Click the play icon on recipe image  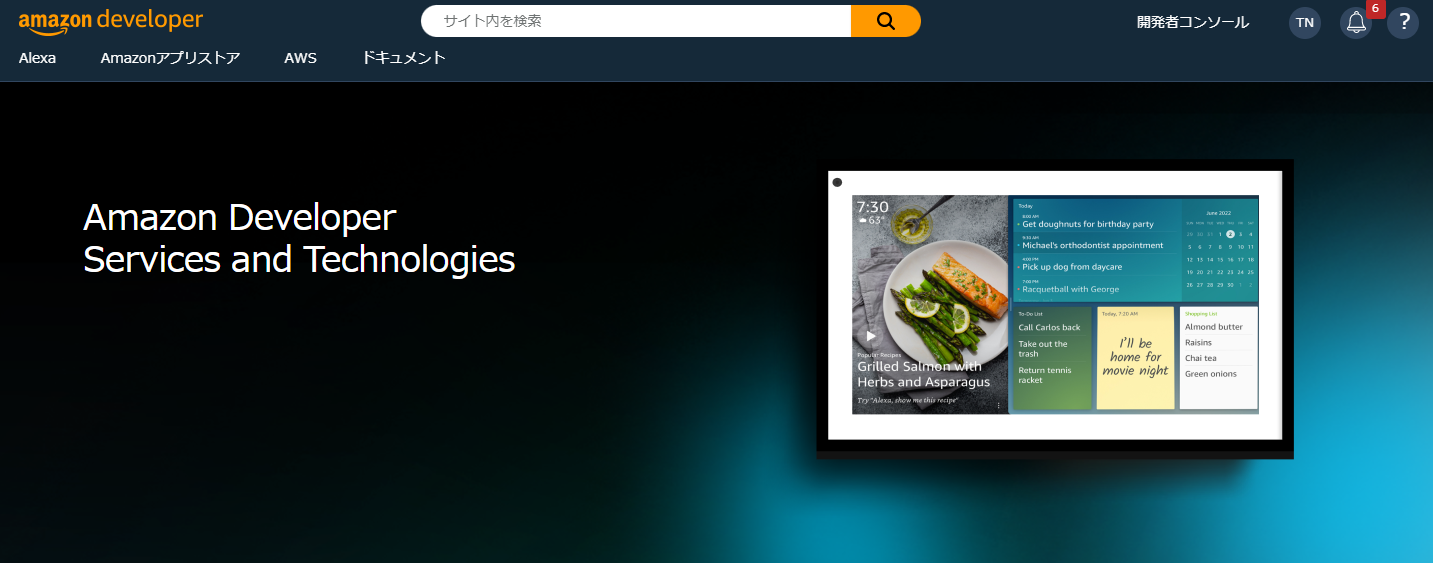pos(871,336)
